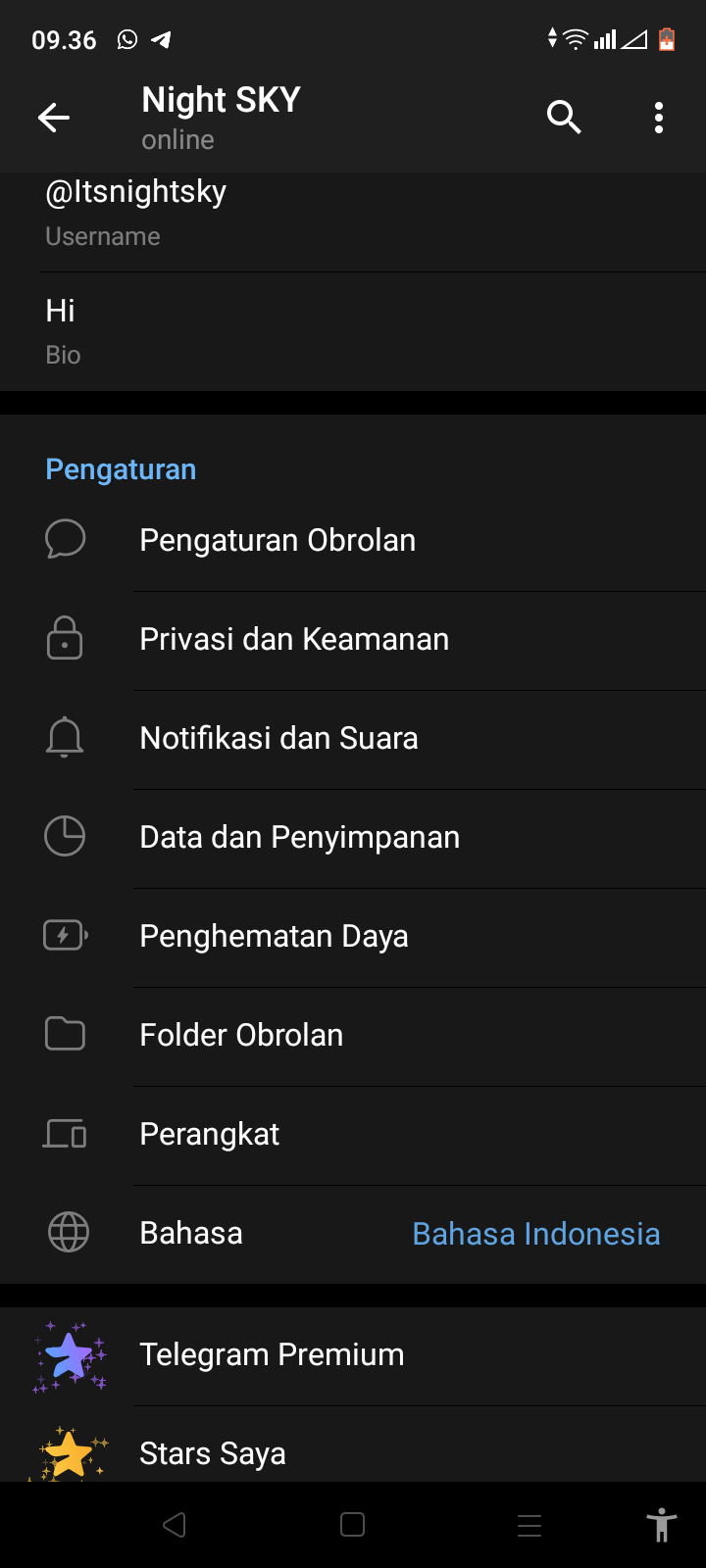Open Stars Saya entry
The height and width of the screenshot is (1568, 706).
point(213,1453)
